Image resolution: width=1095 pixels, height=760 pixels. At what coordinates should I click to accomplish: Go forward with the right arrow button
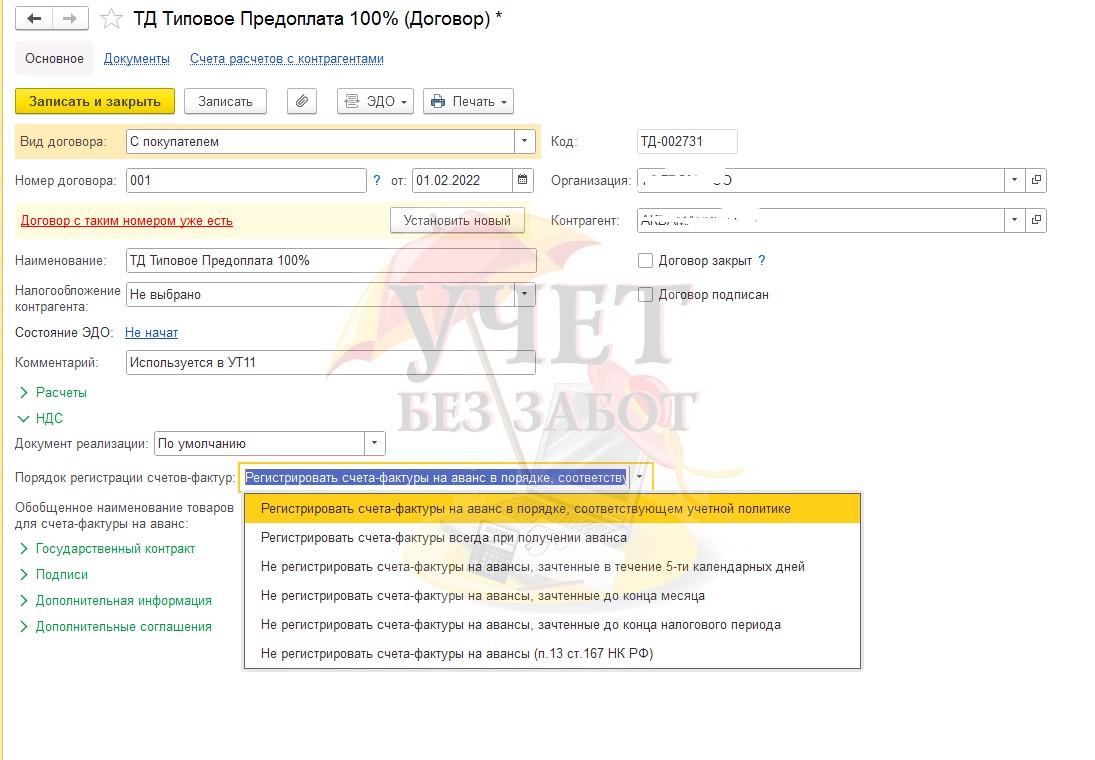[x=71, y=19]
